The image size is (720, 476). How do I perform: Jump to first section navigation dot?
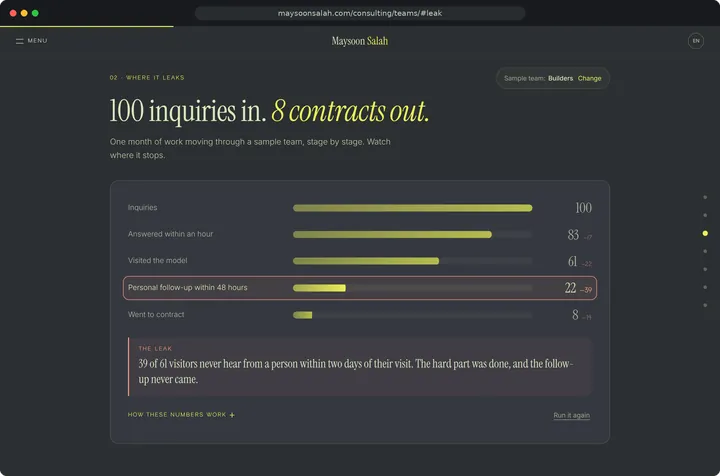point(705,197)
